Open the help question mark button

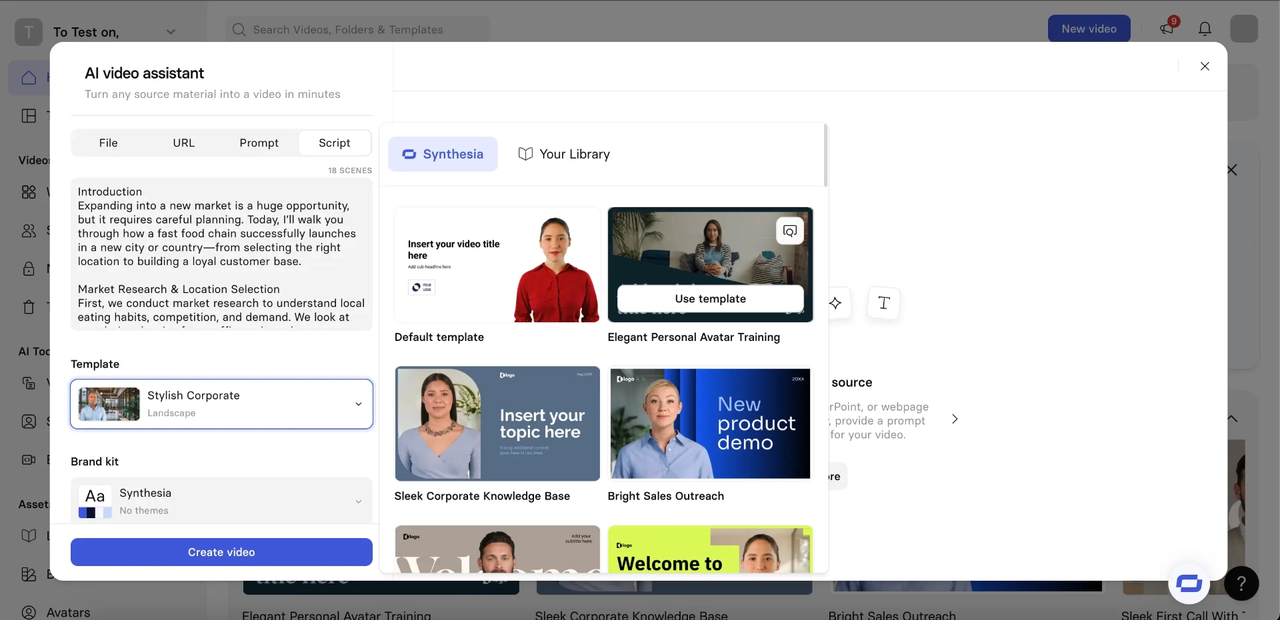(1241, 583)
